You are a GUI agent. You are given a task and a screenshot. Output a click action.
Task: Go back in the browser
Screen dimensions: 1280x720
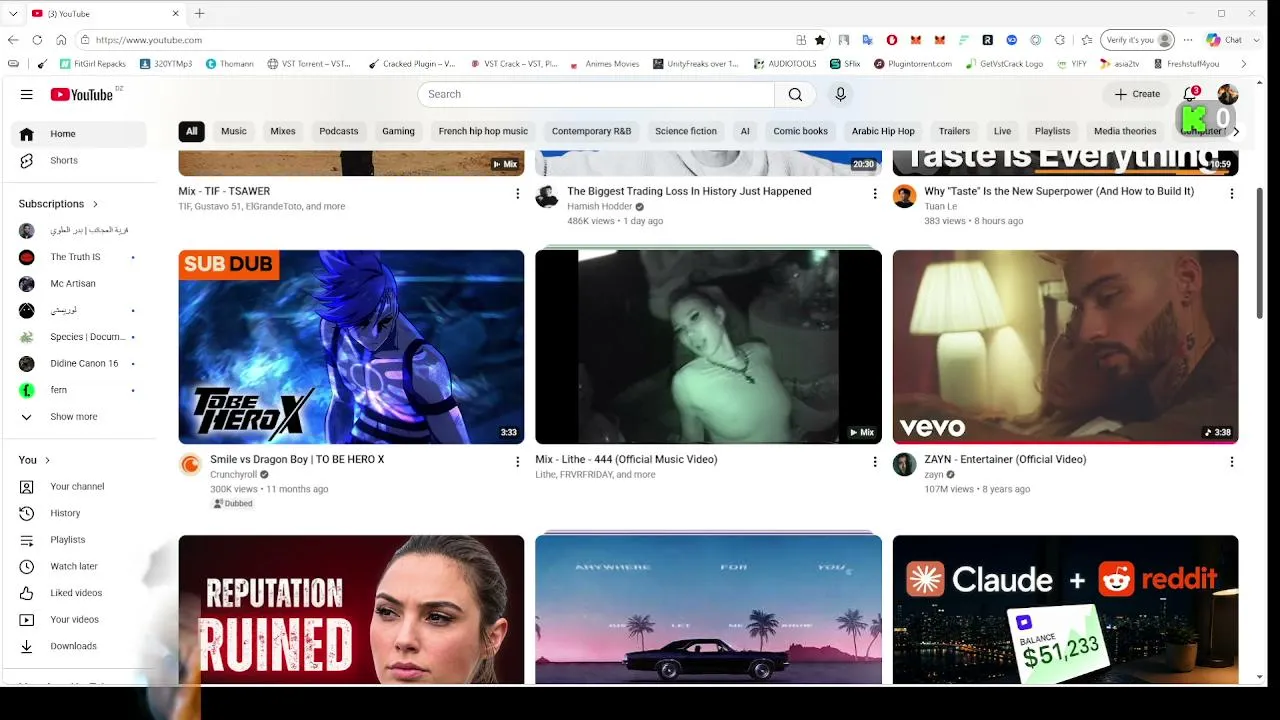pos(13,40)
